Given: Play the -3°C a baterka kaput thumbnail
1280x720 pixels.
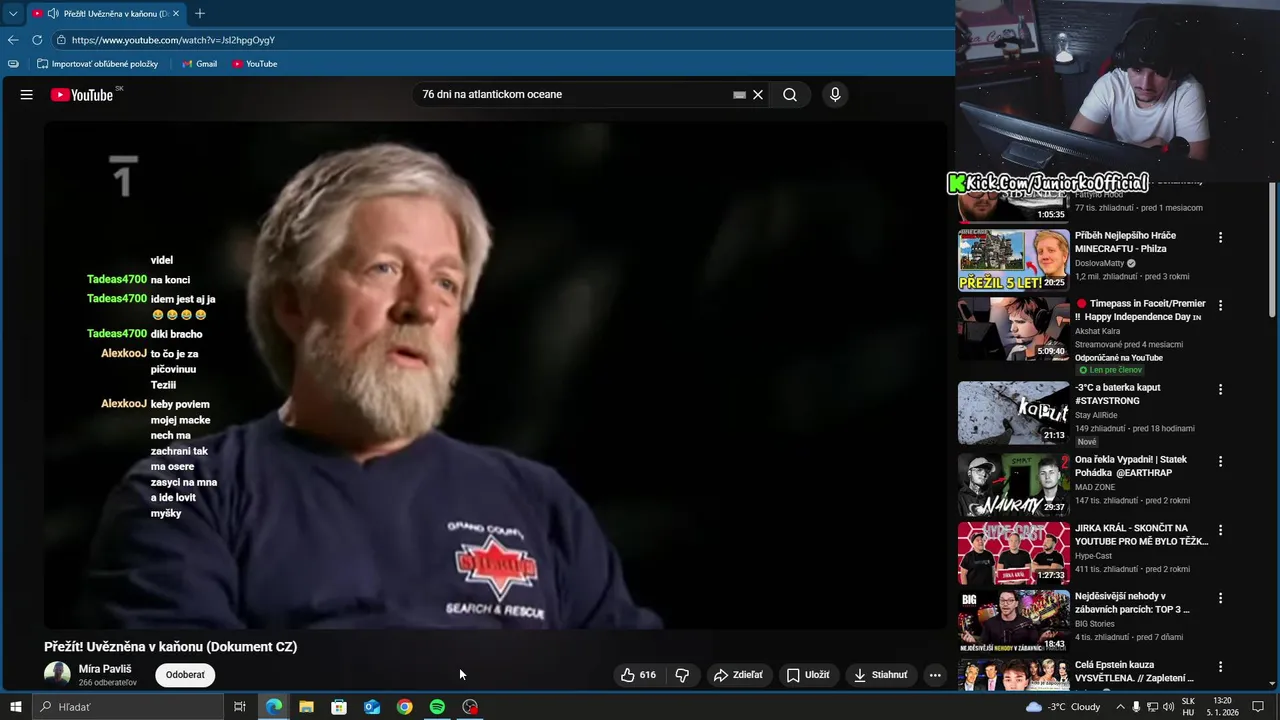Looking at the screenshot, I should [x=1013, y=412].
